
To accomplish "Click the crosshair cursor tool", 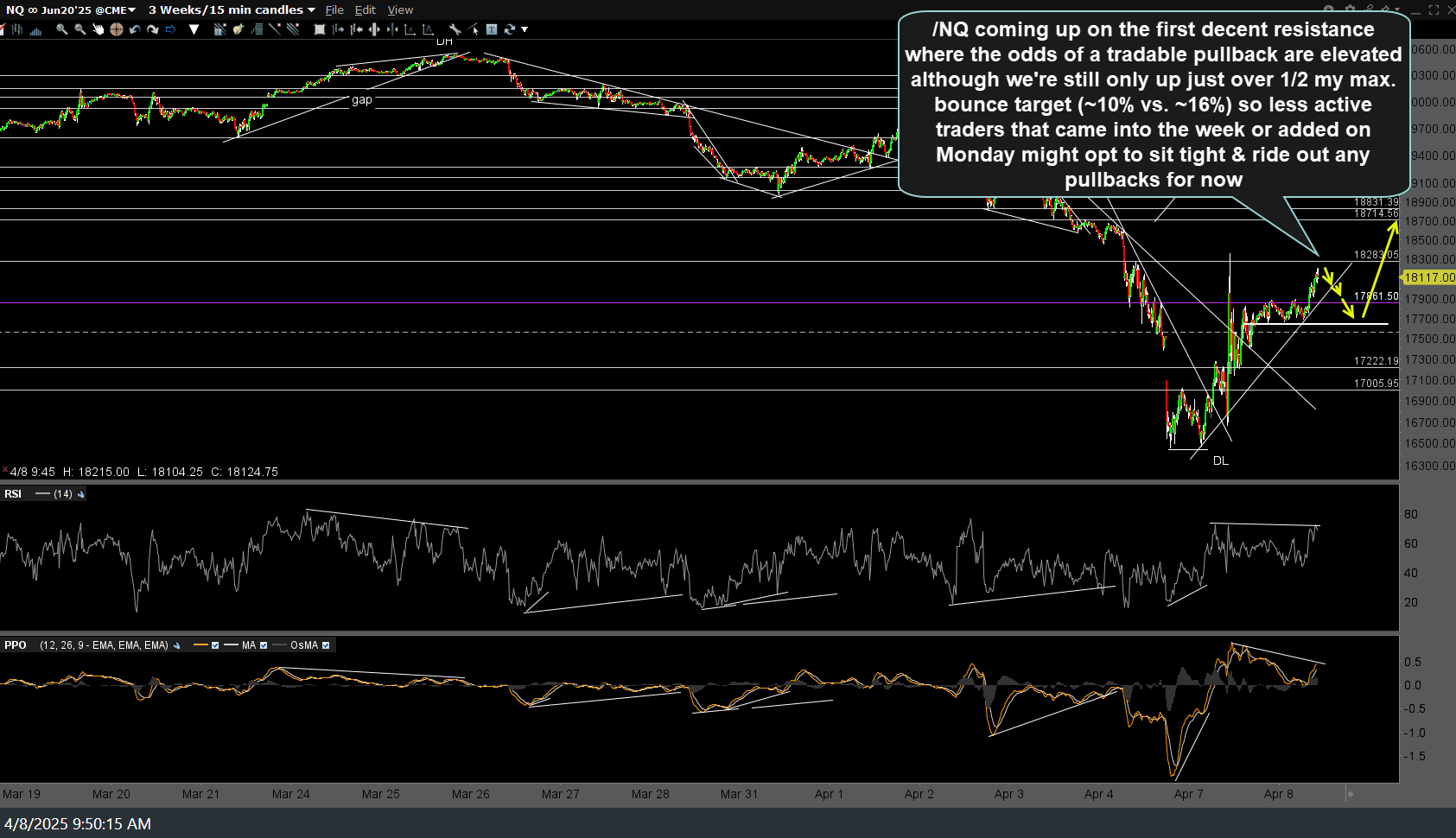I will click(118, 29).
